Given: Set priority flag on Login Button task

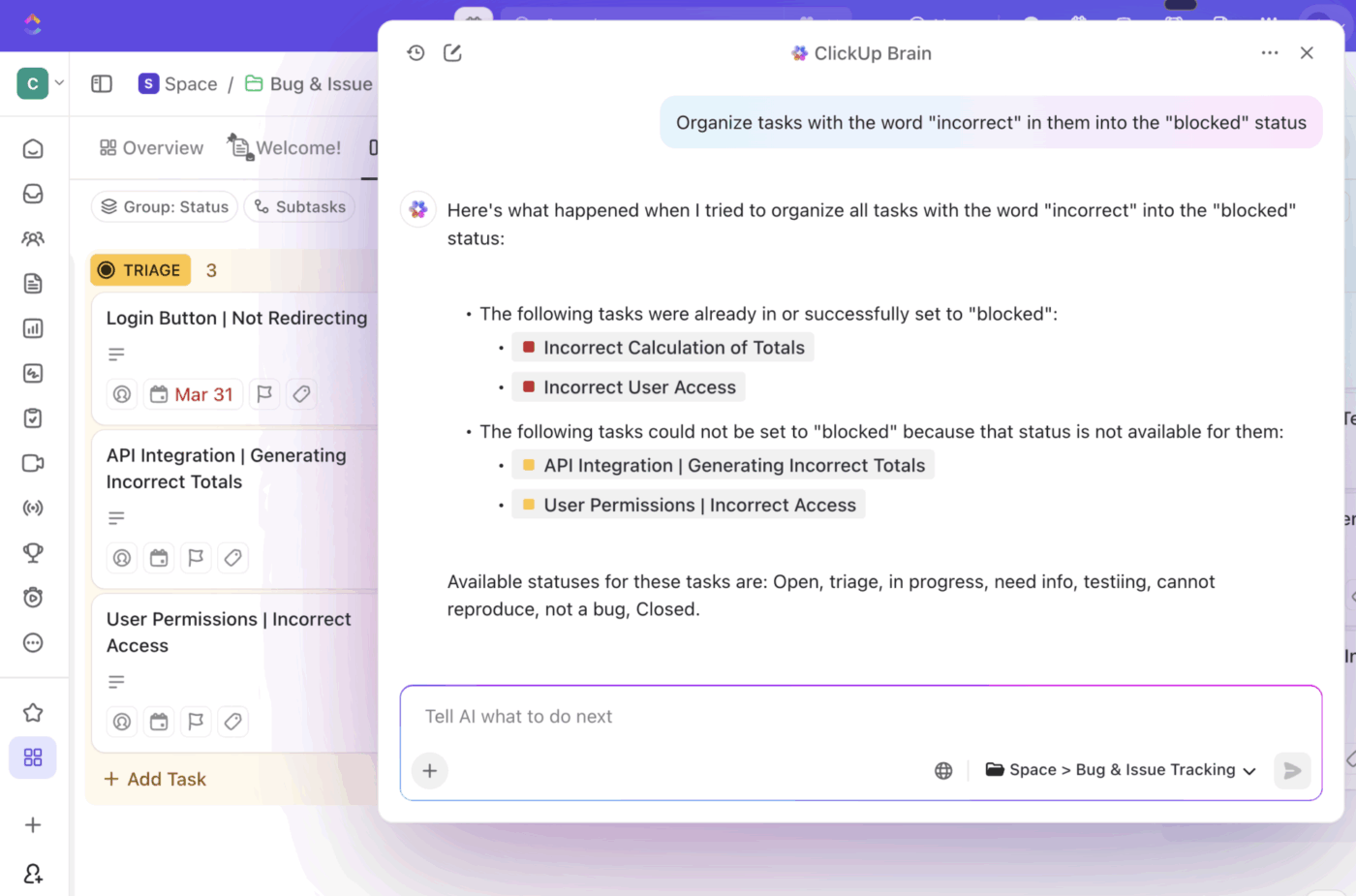Looking at the screenshot, I should click(263, 394).
